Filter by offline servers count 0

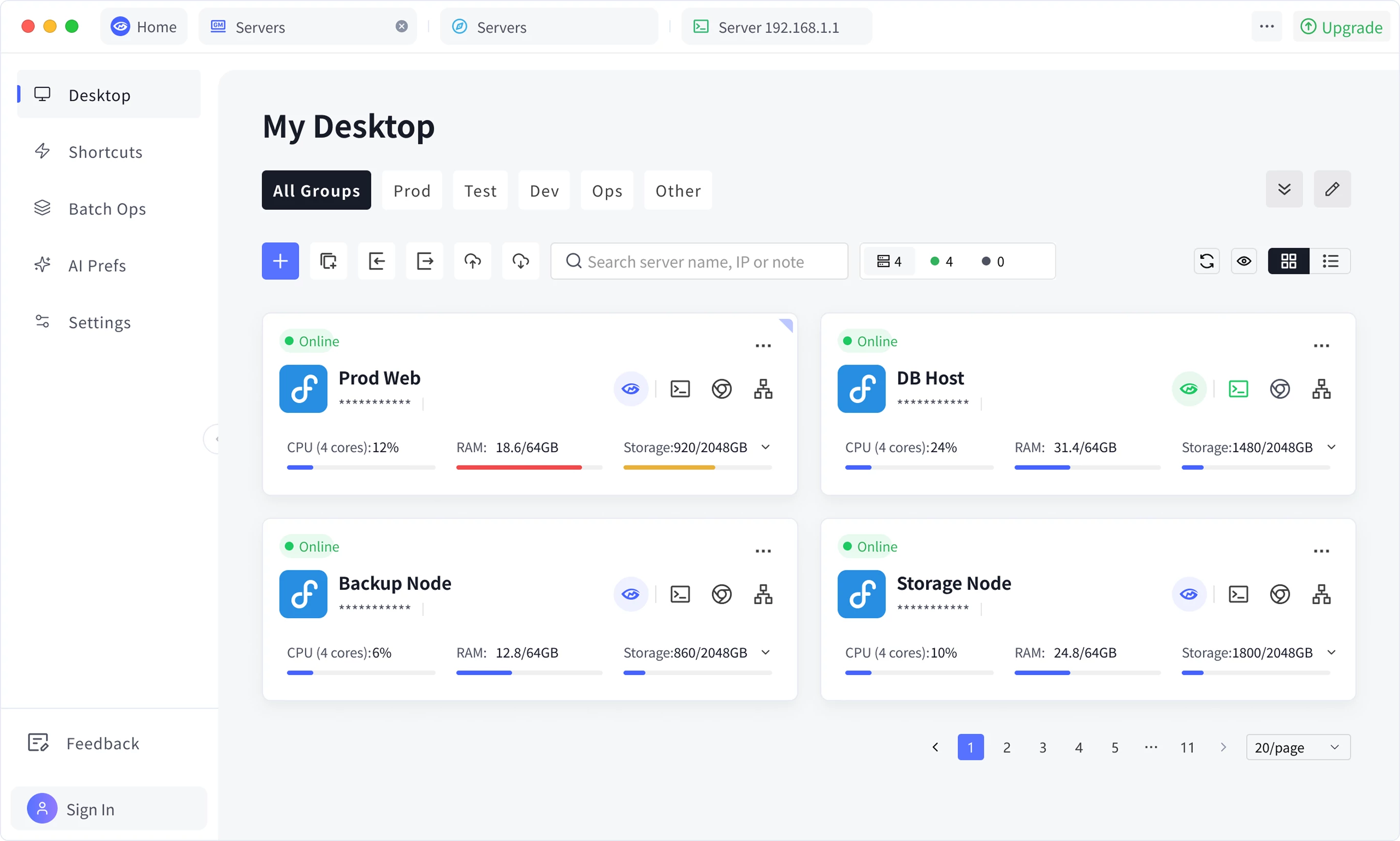[x=993, y=261]
